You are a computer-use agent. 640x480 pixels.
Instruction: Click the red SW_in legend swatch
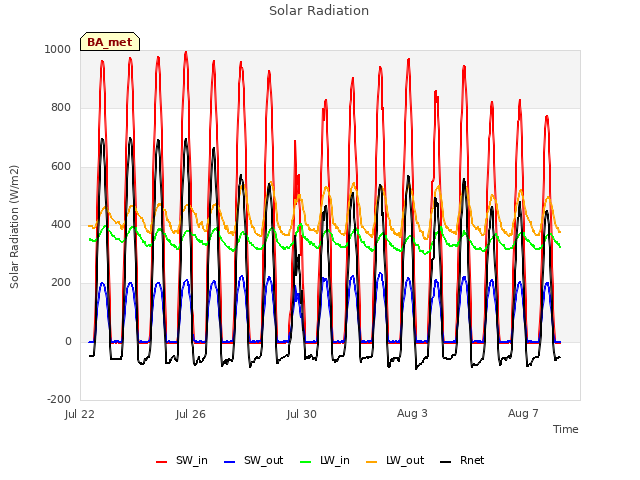click(162, 462)
